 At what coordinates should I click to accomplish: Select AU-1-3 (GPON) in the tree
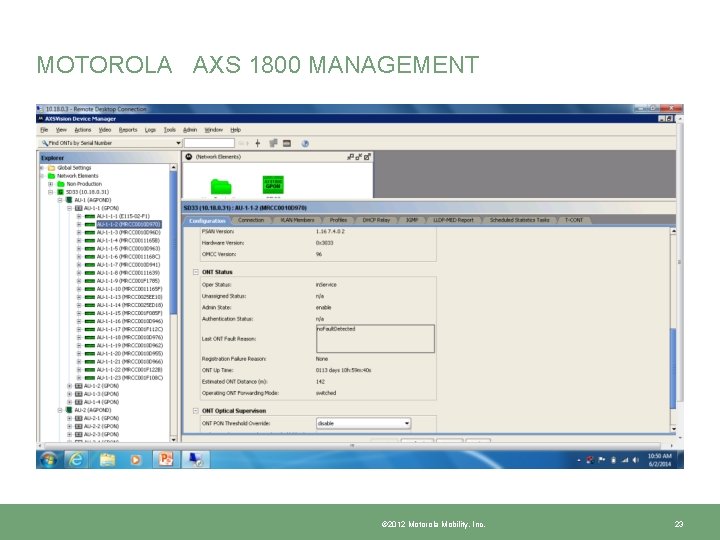point(101,394)
